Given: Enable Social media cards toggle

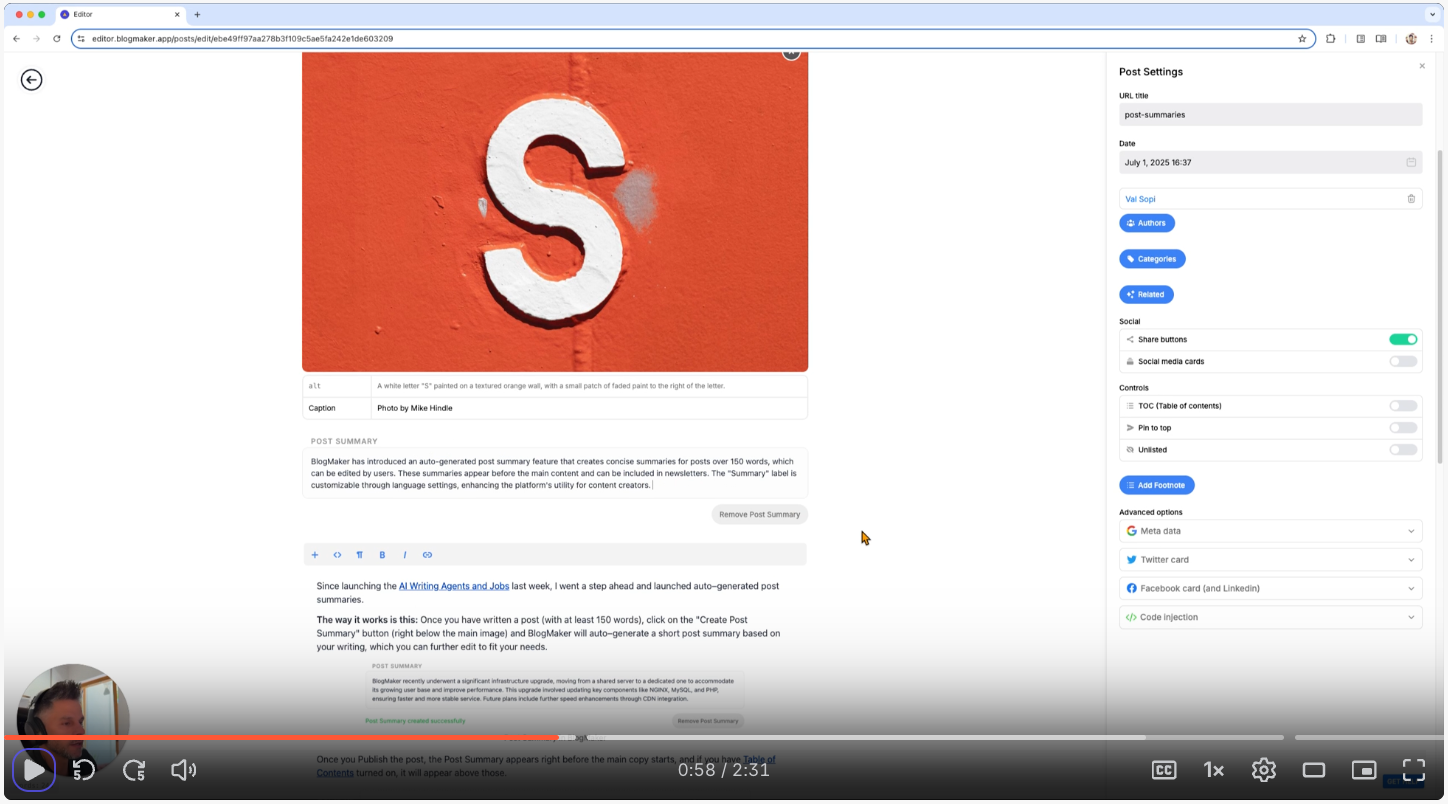Looking at the screenshot, I should (1403, 362).
